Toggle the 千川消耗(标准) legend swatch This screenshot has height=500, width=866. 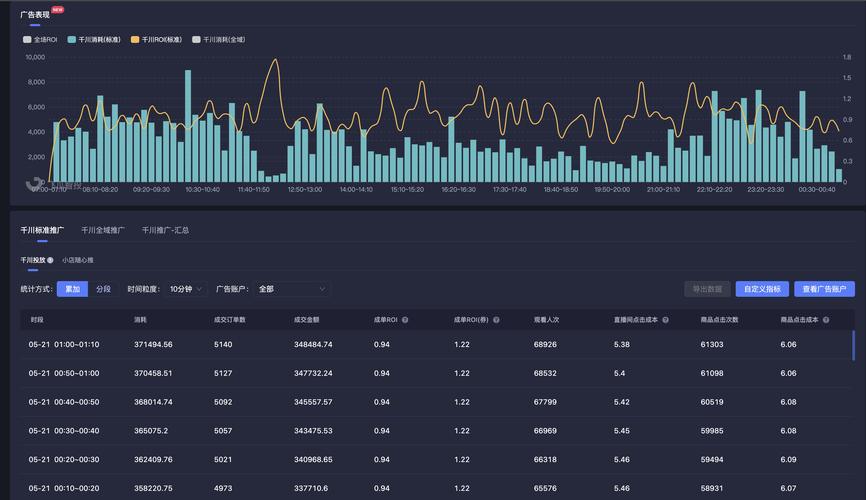tap(71, 40)
